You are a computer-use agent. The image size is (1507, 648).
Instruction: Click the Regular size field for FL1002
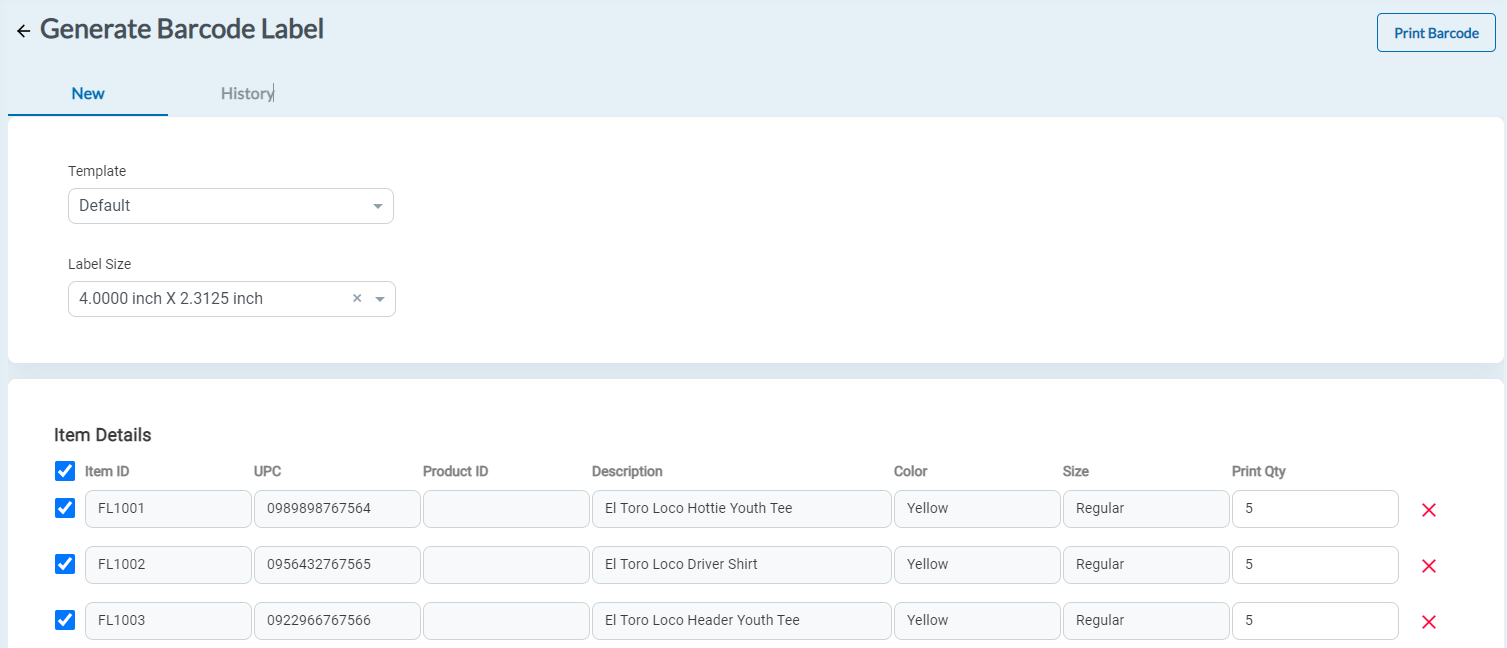pyautogui.click(x=1146, y=565)
